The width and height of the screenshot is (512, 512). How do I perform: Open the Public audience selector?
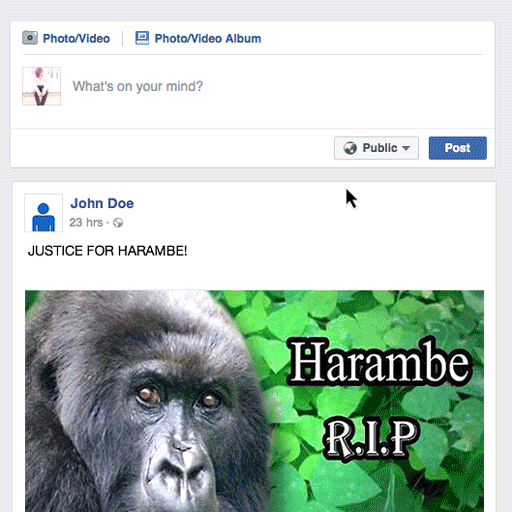pyautogui.click(x=376, y=148)
